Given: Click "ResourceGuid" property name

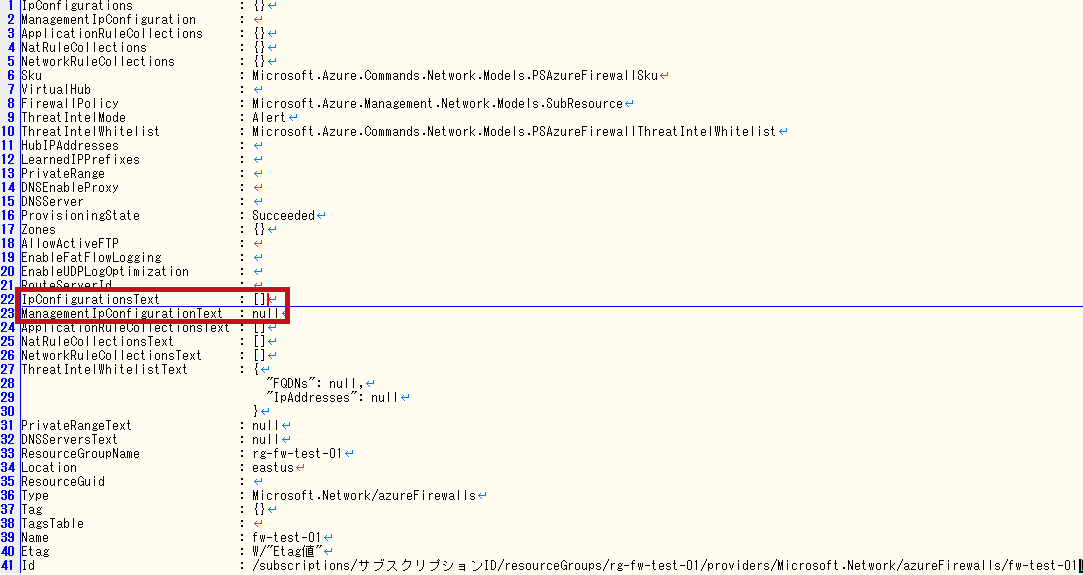Looking at the screenshot, I should [63, 481].
